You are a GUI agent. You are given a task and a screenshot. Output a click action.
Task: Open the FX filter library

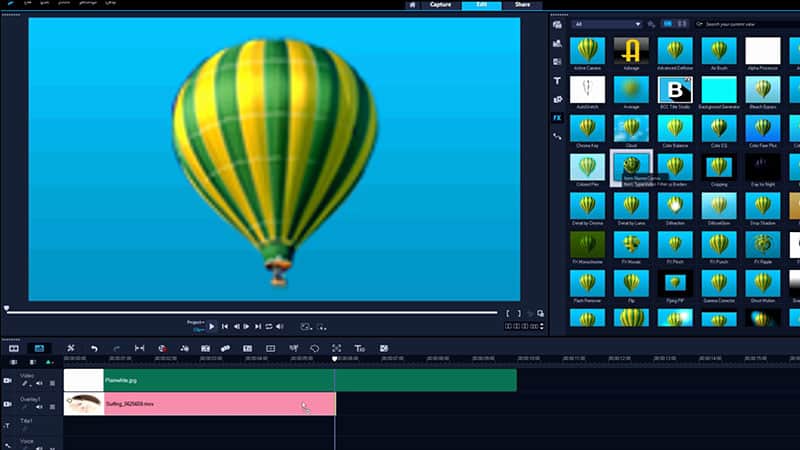click(557, 118)
